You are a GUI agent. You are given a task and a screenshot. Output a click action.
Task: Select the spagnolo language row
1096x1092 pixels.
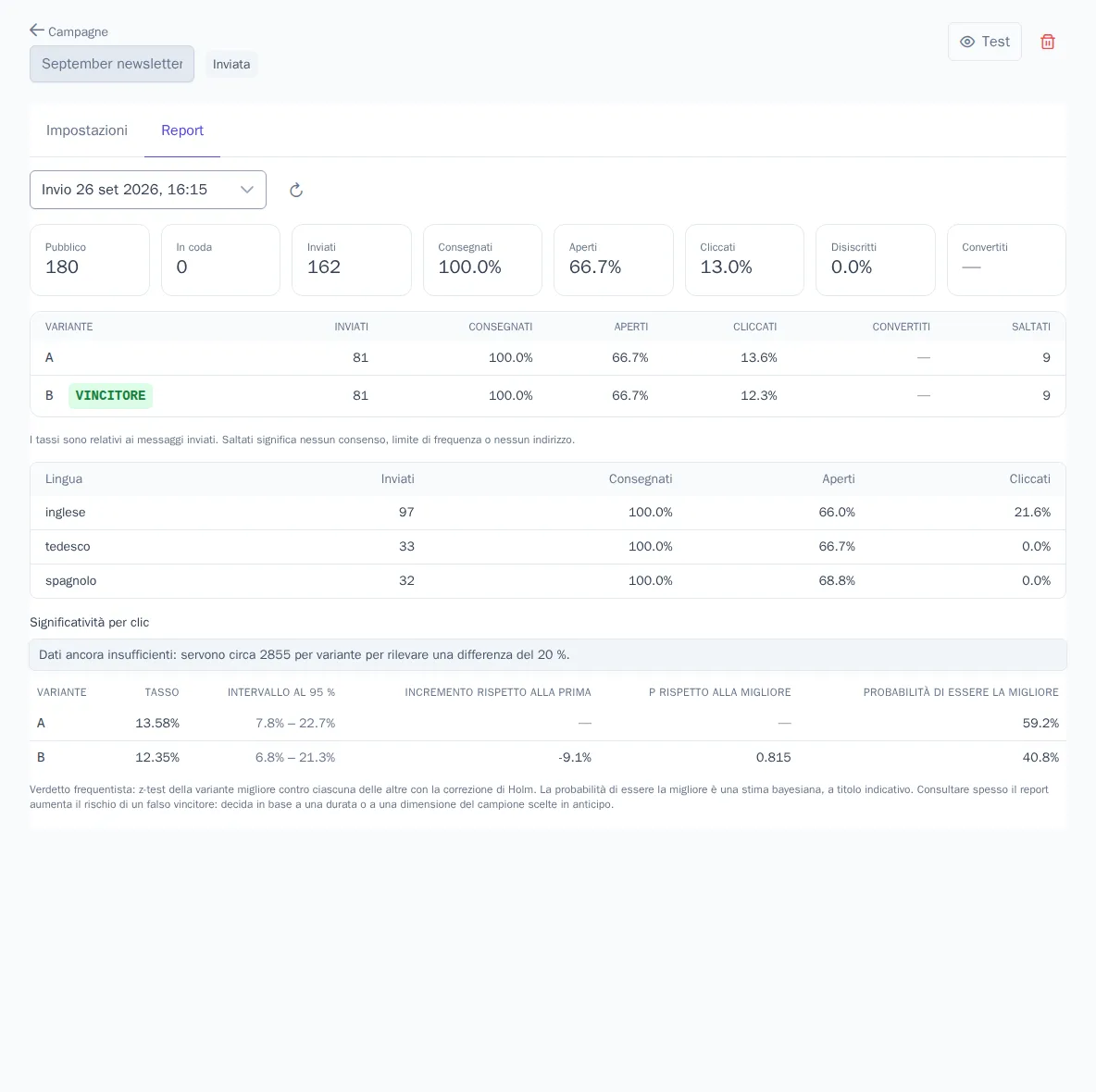click(548, 580)
